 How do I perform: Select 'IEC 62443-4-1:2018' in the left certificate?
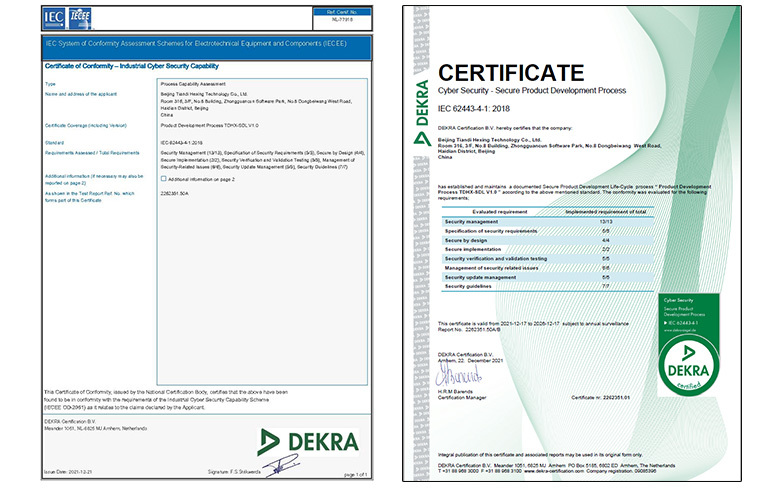[182, 143]
